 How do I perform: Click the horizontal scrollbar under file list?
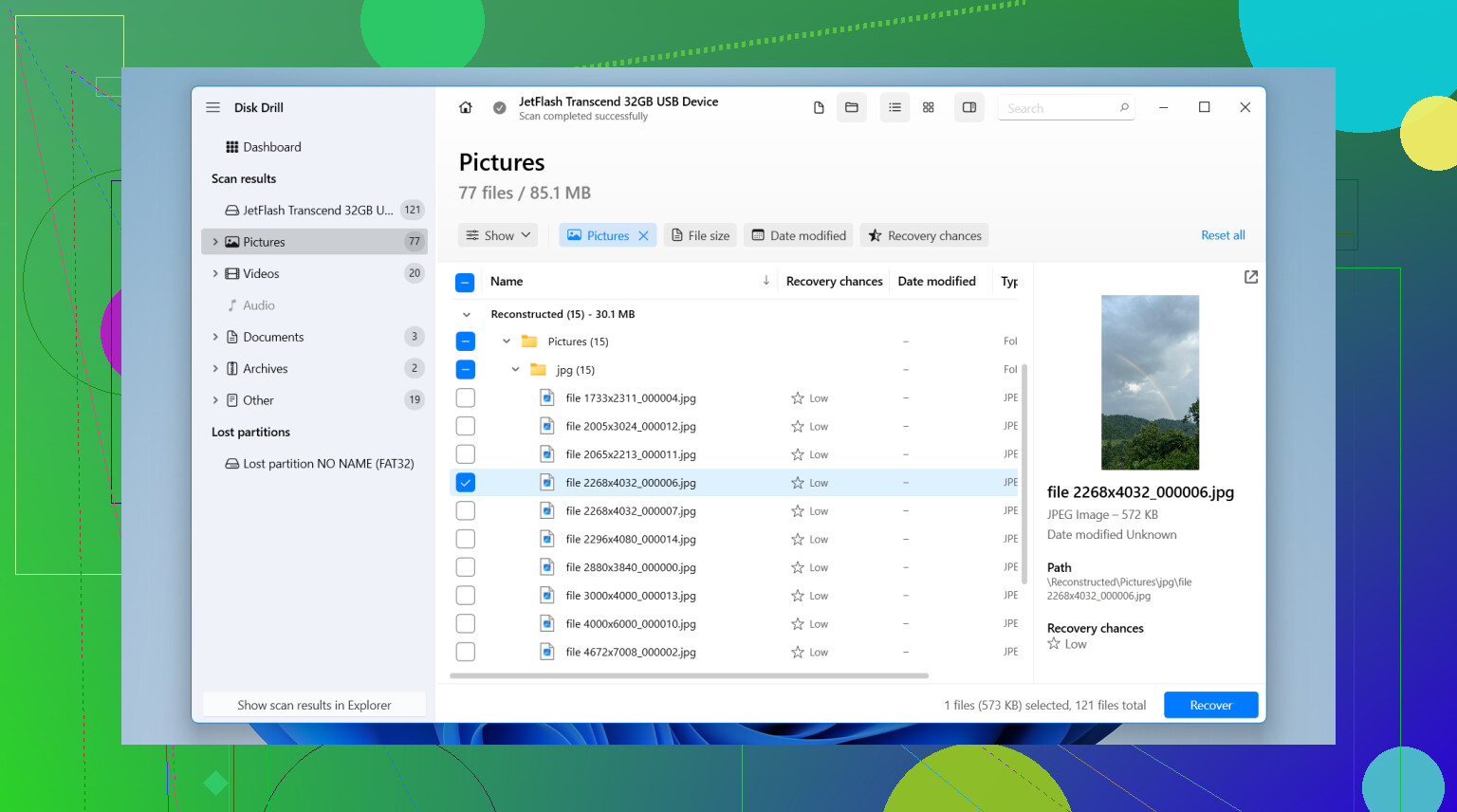pos(690,676)
